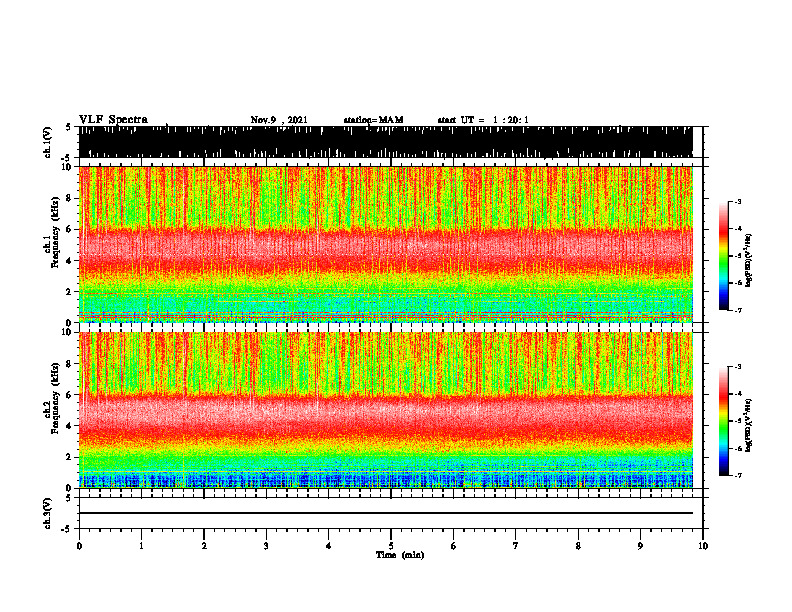This screenshot has height=612, width=792.
Task: Click the ch.3(V) axis label
Action: pyautogui.click(x=48, y=513)
